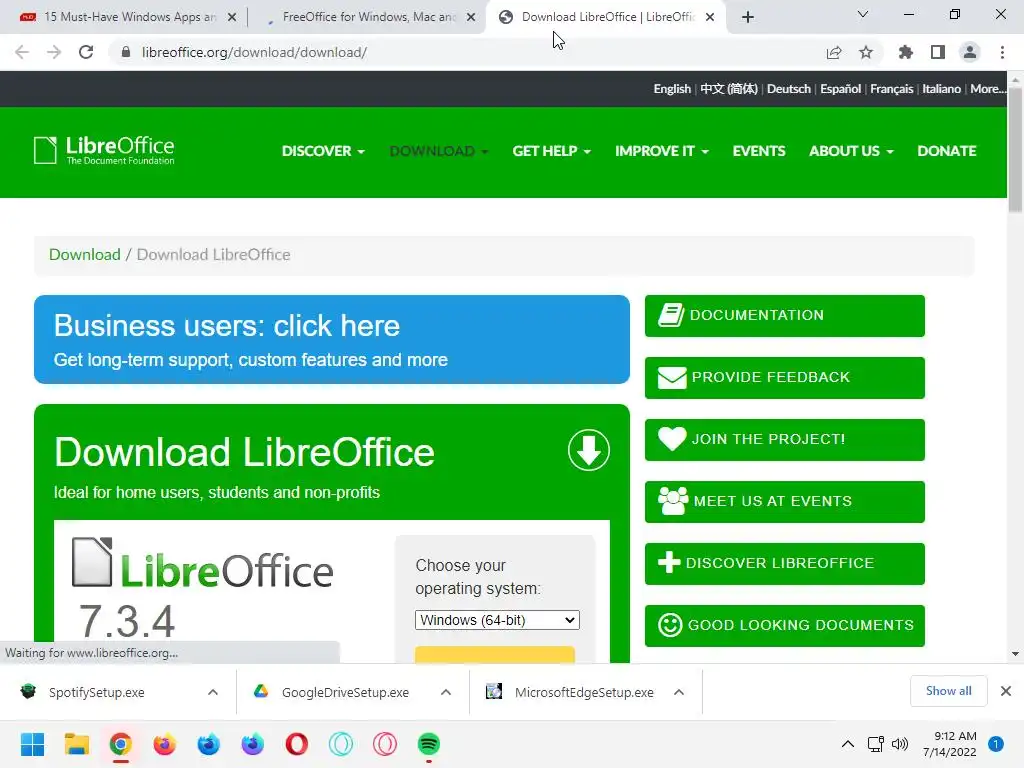
Task: Open the taskbar clock showing 9:12 AM
Action: point(950,744)
